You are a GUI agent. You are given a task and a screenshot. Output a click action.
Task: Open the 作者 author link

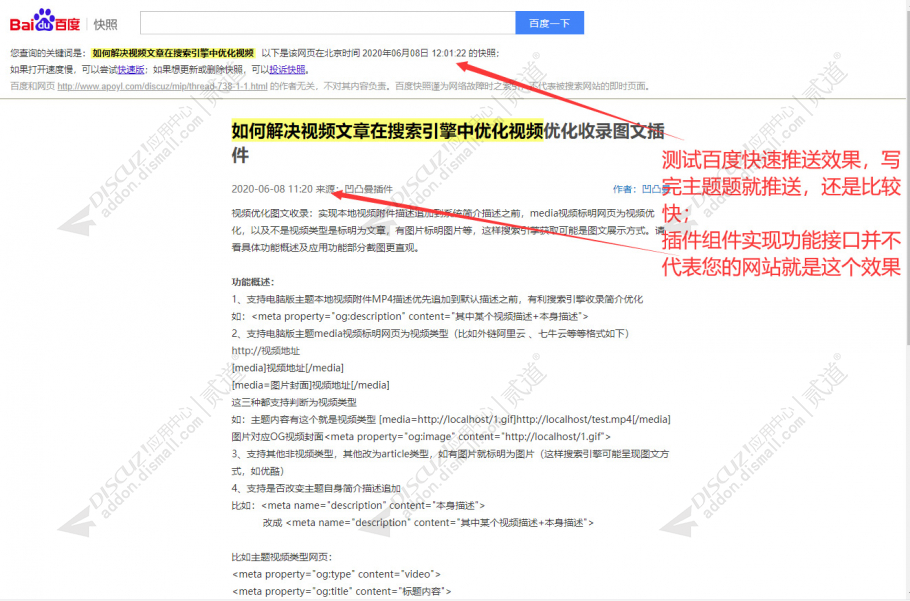point(641,189)
